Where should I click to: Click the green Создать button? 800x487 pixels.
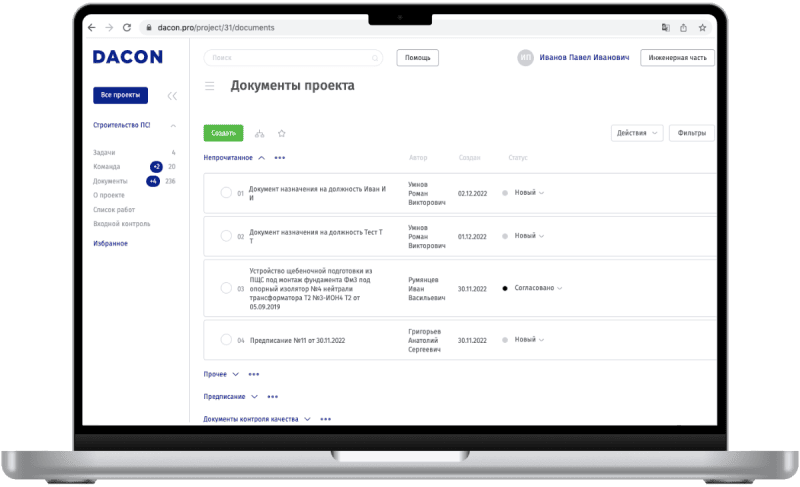point(223,133)
